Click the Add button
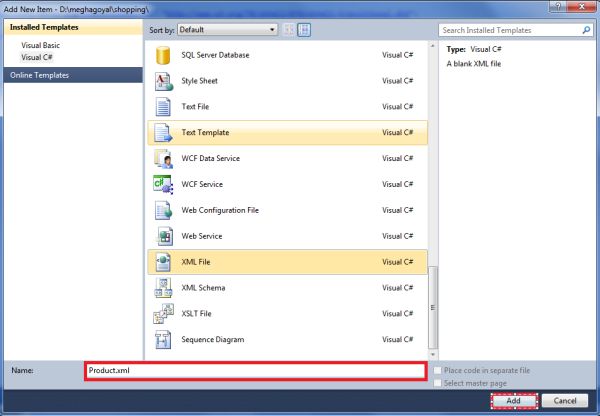Image resolution: width=600 pixels, height=416 pixels. pos(514,401)
